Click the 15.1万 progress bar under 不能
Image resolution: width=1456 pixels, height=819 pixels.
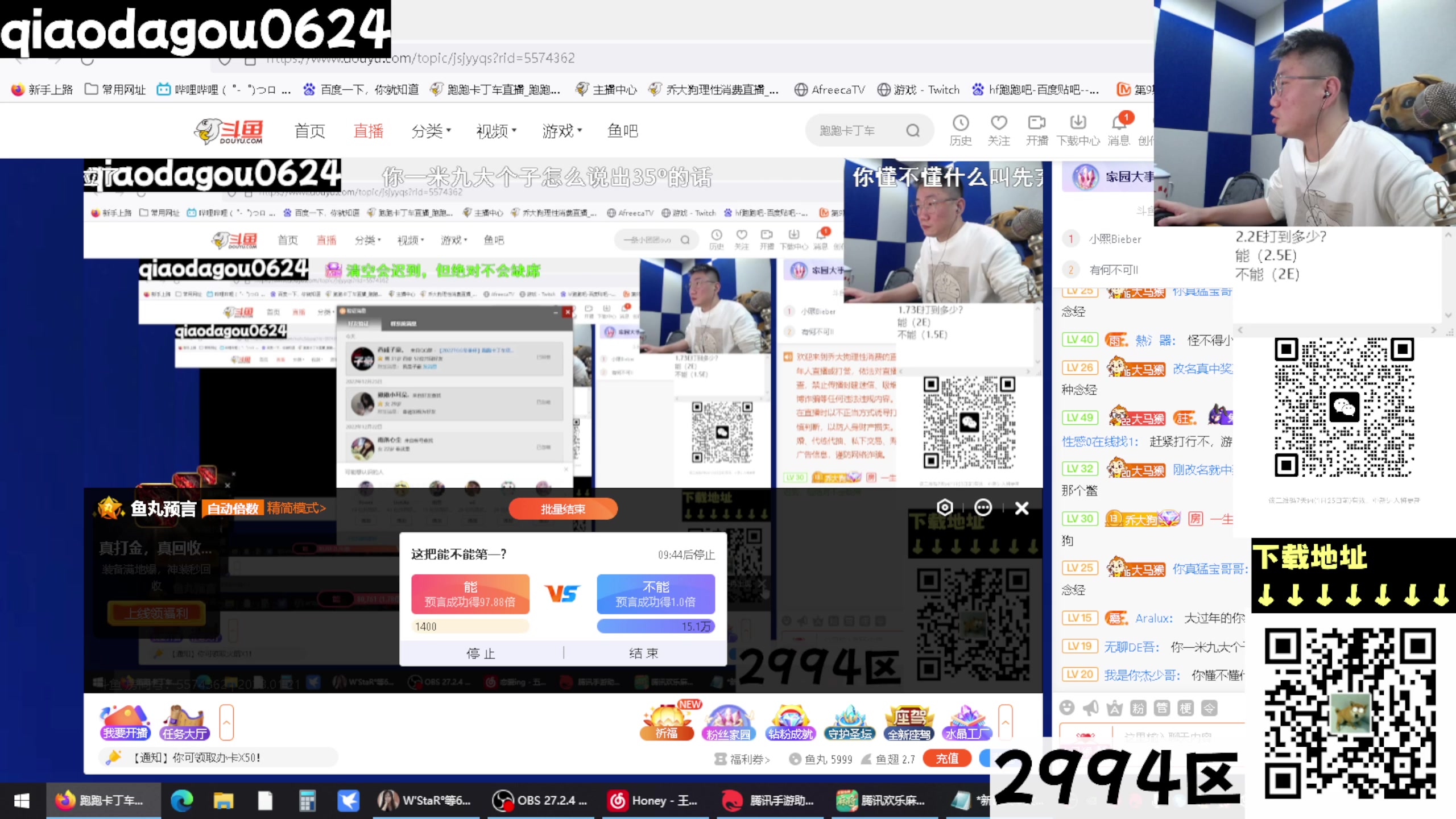click(655, 626)
